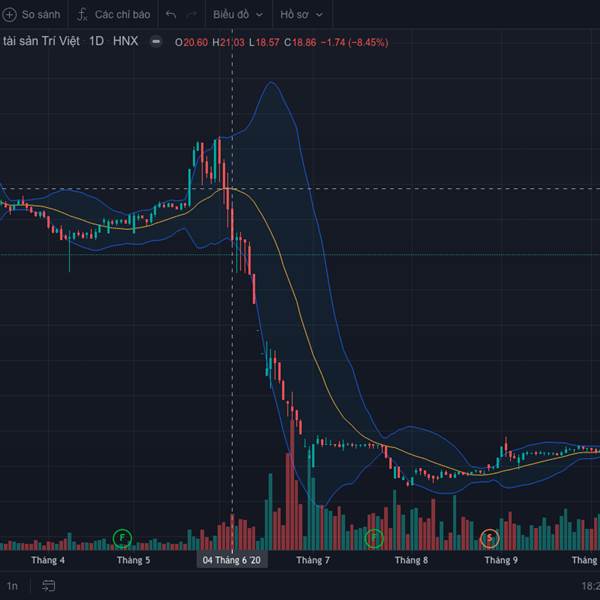Open the Biểu đồ dropdown menu
The width and height of the screenshot is (600, 600).
238,15
